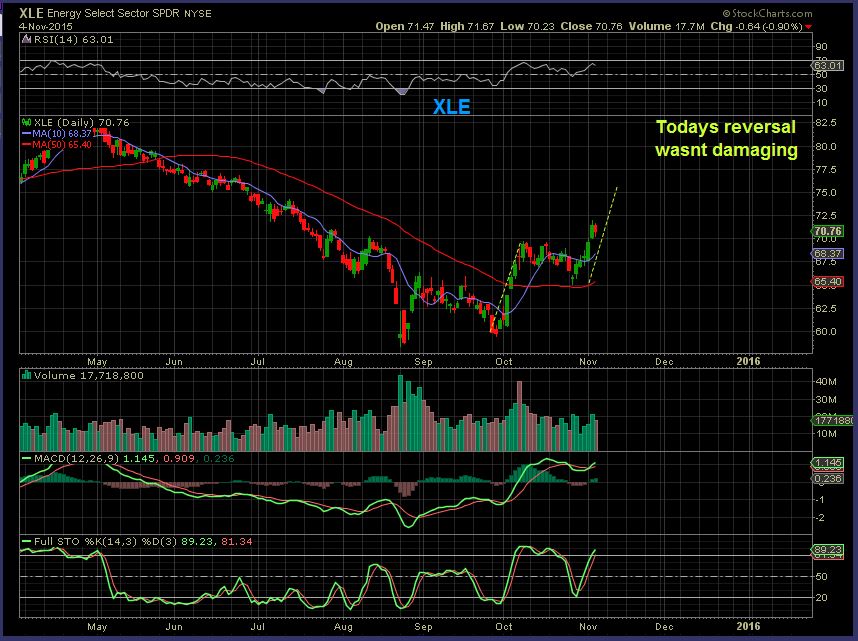Click the MA(10) 68.37 legend entry
The image size is (858, 641).
pos(56,134)
